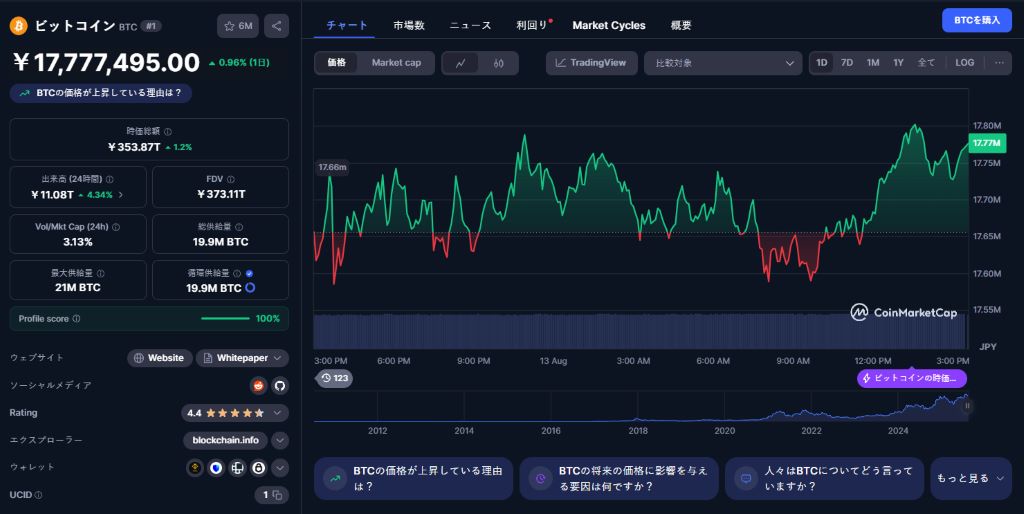
Task: Select the 1D time range
Action: [822, 63]
